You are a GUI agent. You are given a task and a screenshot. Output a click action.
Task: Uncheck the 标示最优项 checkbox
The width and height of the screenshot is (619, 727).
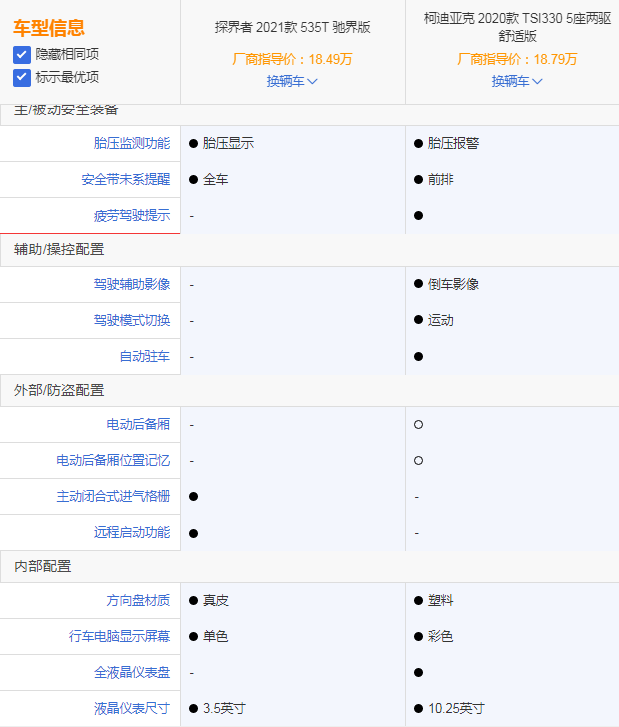pyautogui.click(x=22, y=77)
